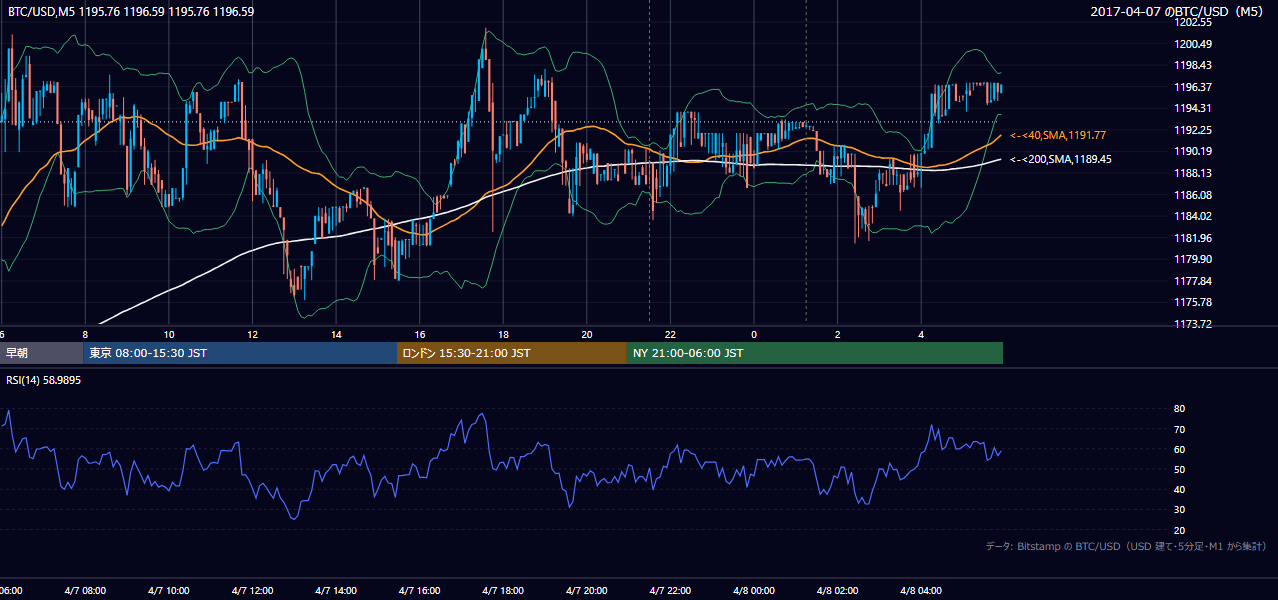Click hour marker 2 under price chart
The width and height of the screenshot is (1278, 600).
tap(838, 334)
